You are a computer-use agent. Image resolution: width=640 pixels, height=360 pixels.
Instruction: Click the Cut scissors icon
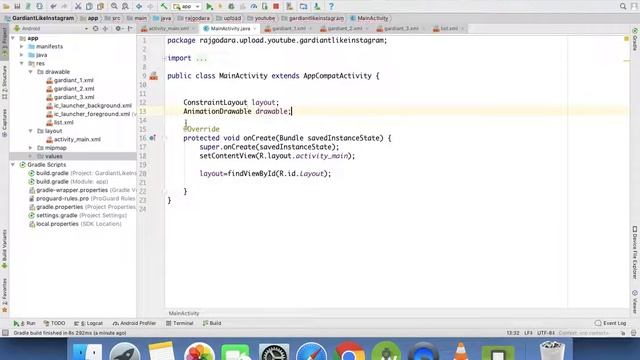(78, 7)
